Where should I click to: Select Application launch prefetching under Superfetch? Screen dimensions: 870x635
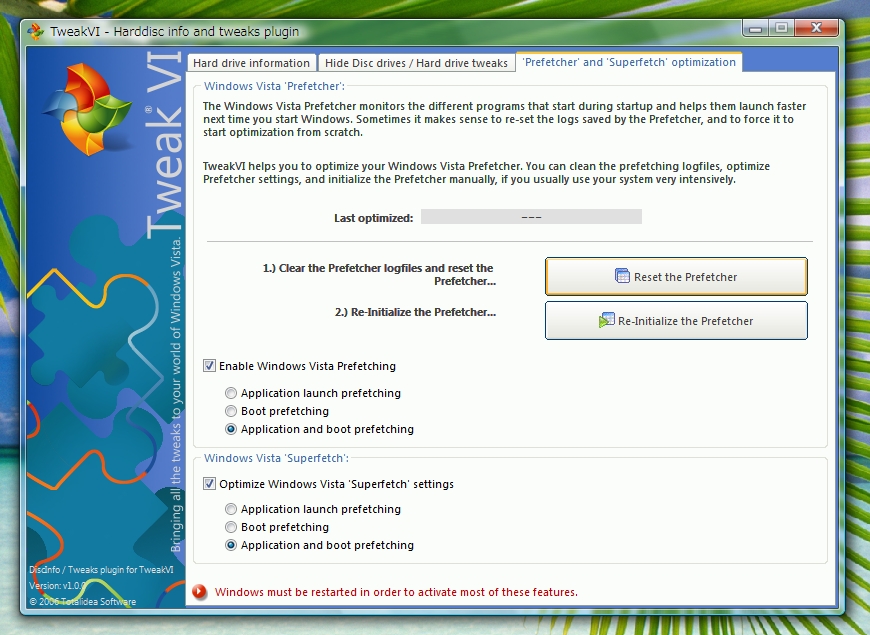(231, 509)
